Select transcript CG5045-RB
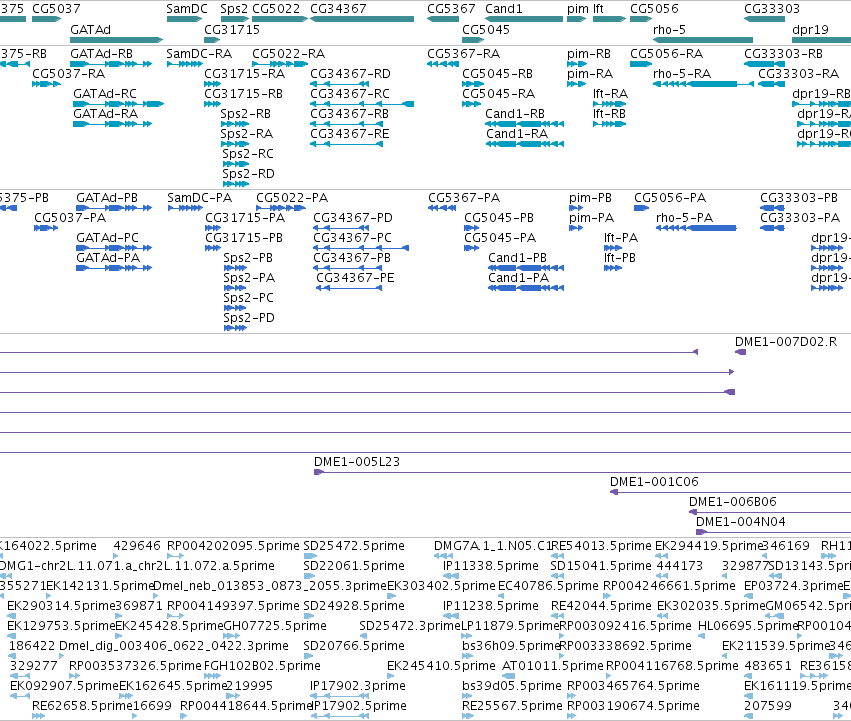The width and height of the screenshot is (851, 721). pyautogui.click(x=473, y=84)
